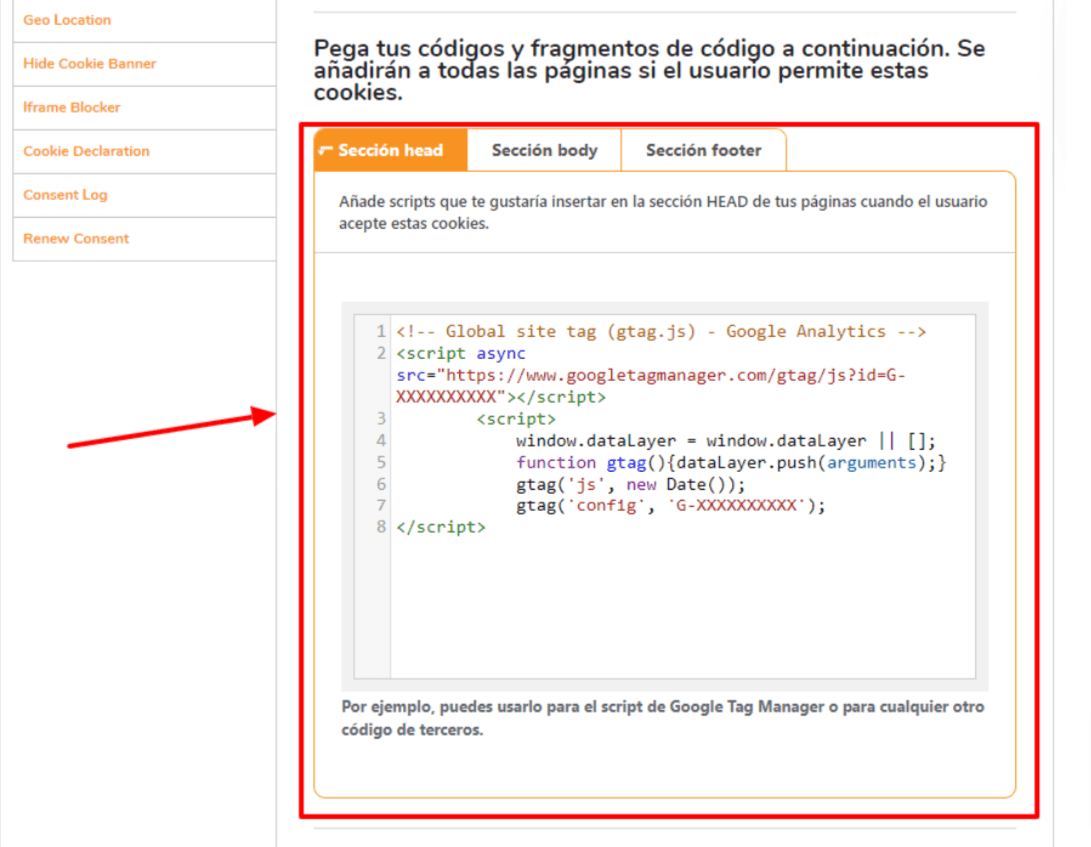Click the gtag('config', 'G-XXXXXXXXXX') line
Screen dimensions: 1091x847
671,506
